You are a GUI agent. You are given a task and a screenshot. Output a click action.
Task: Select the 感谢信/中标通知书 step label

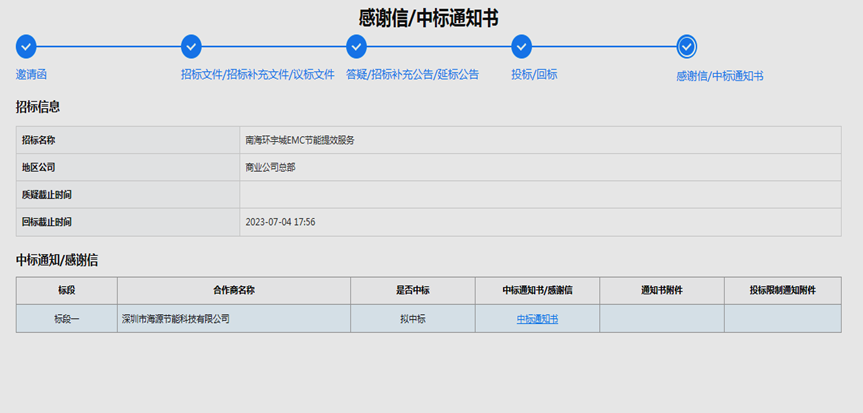719,76
